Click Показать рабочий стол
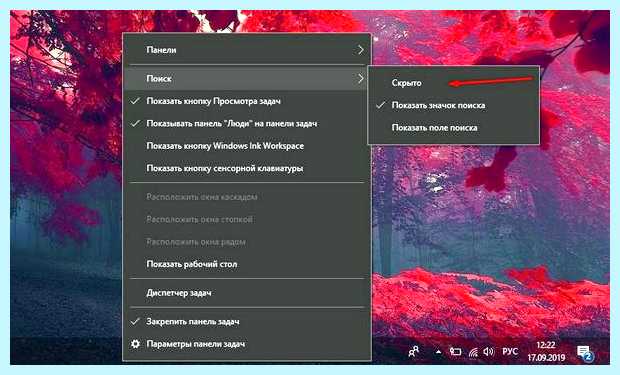Screen dimensions: 620x375 coord(247,264)
